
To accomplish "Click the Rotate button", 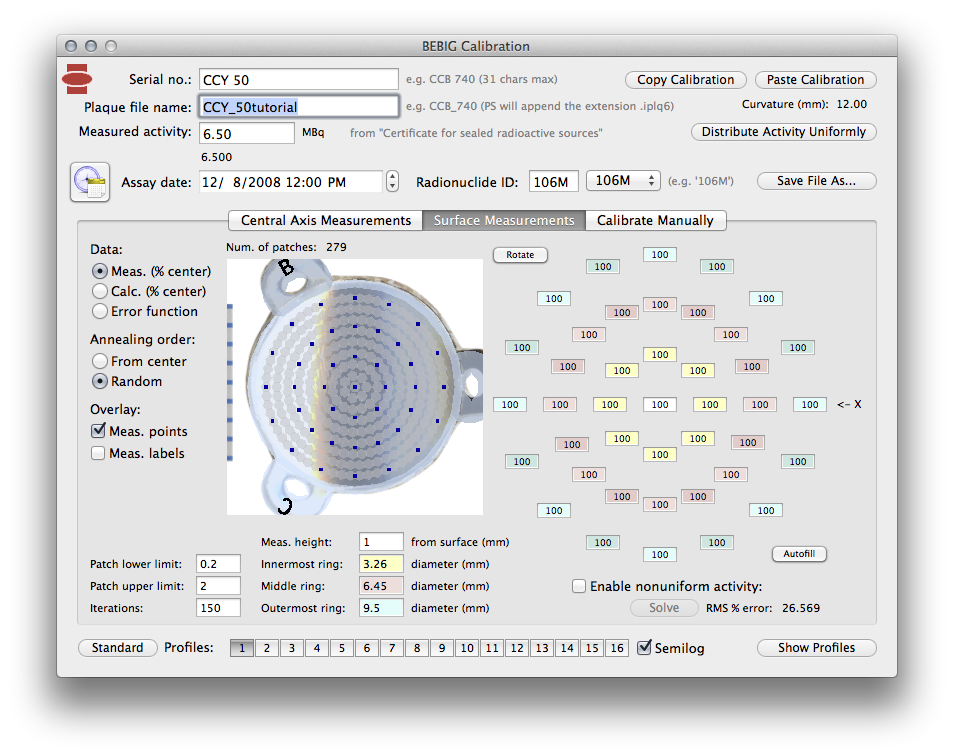I will (520, 255).
